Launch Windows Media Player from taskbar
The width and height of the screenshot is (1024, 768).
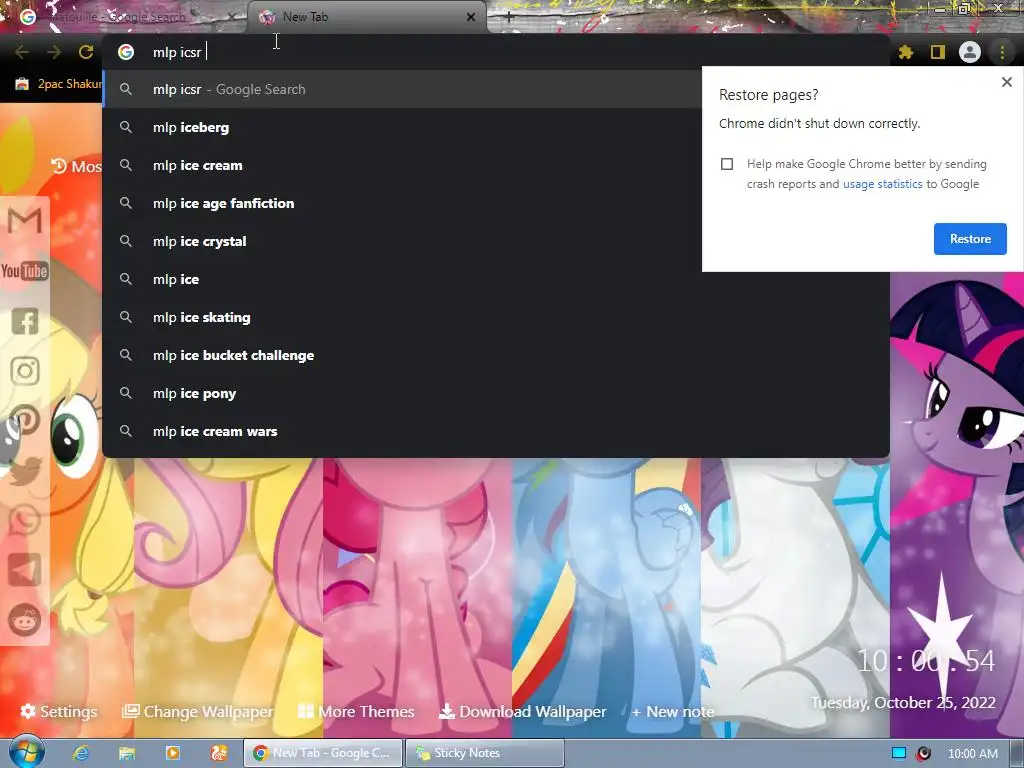click(172, 753)
